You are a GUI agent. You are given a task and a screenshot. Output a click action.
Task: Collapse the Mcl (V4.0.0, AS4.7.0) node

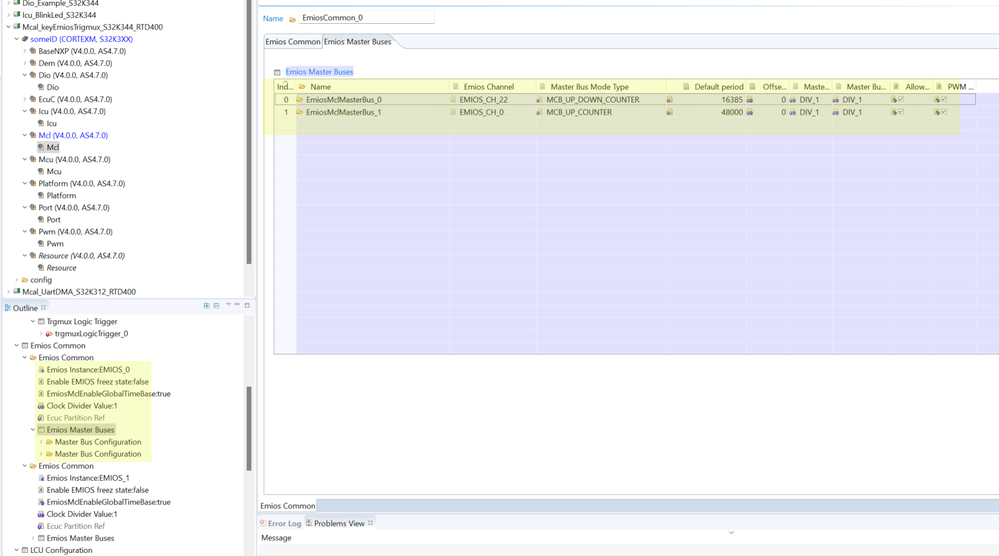pyautogui.click(x=25, y=135)
